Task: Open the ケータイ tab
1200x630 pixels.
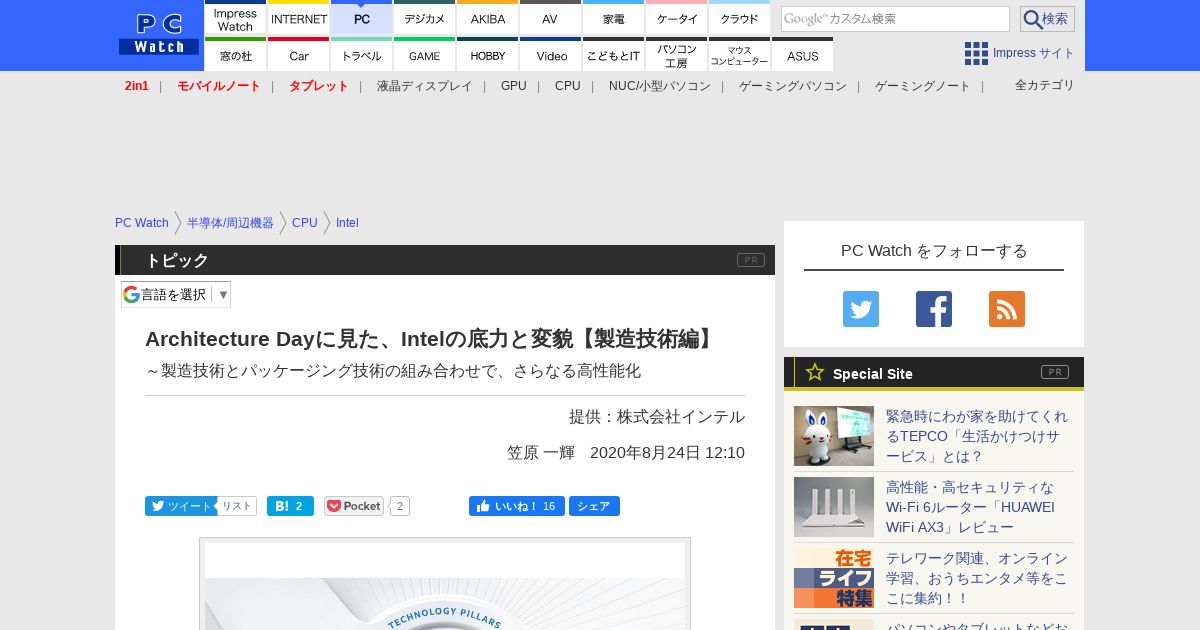Action: click(x=677, y=18)
